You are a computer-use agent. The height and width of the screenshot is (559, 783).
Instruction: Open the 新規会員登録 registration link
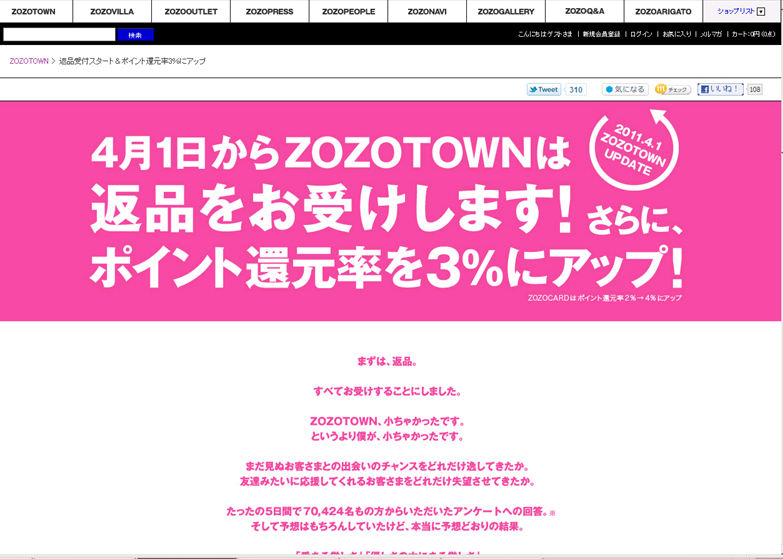click(601, 34)
